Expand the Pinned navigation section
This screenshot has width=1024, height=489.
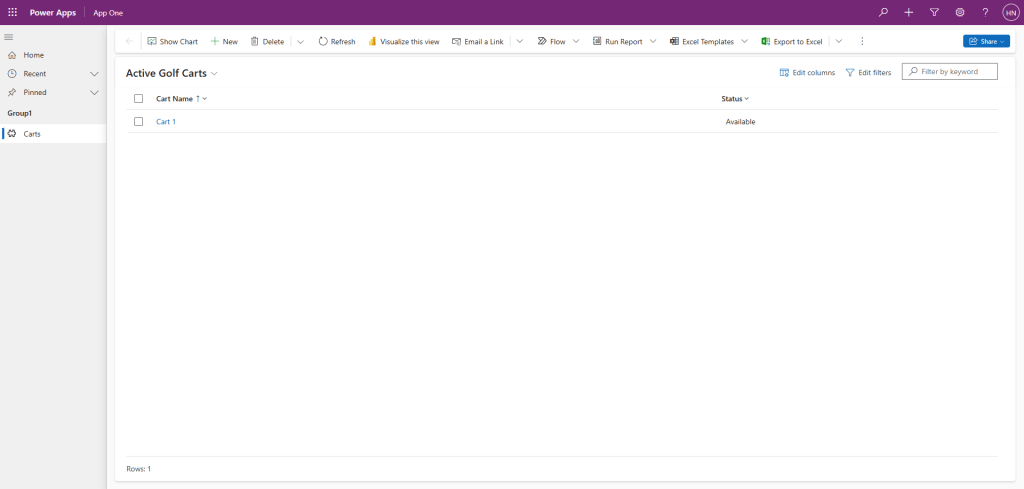click(x=95, y=92)
